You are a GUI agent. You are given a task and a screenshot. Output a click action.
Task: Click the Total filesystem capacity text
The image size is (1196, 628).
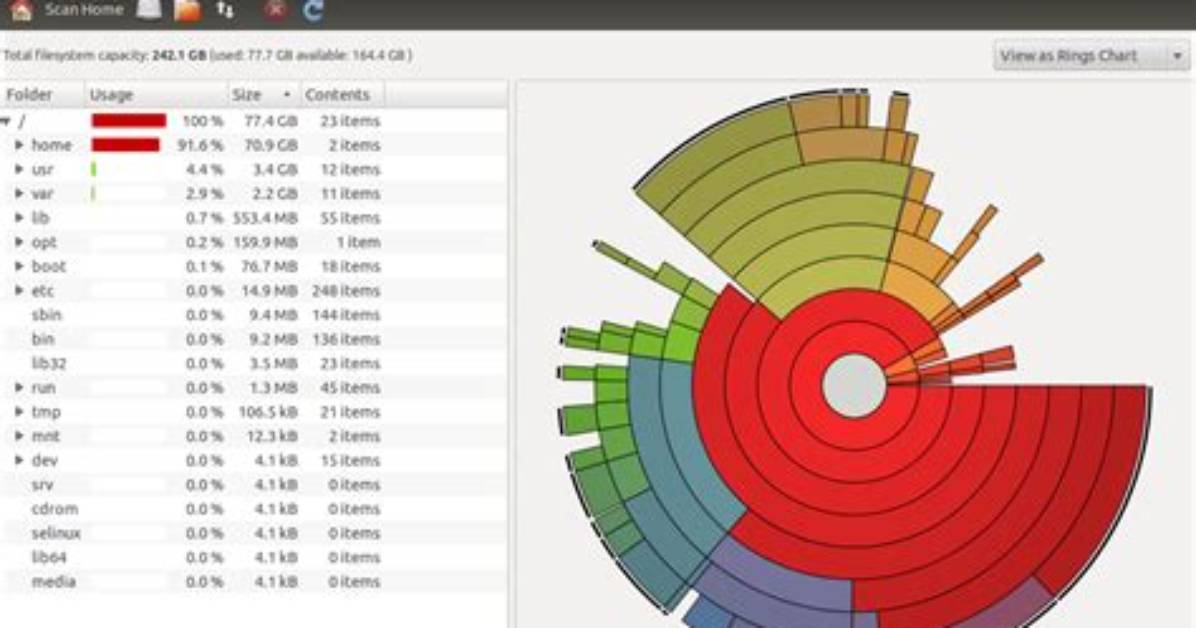point(207,55)
